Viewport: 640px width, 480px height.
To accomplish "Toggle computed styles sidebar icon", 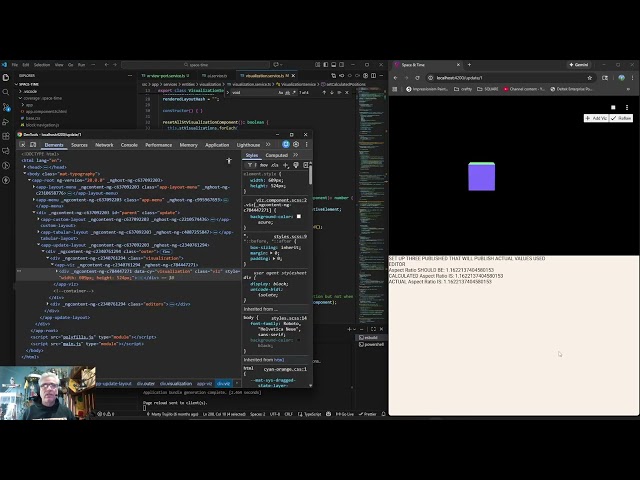I will [305, 165].
